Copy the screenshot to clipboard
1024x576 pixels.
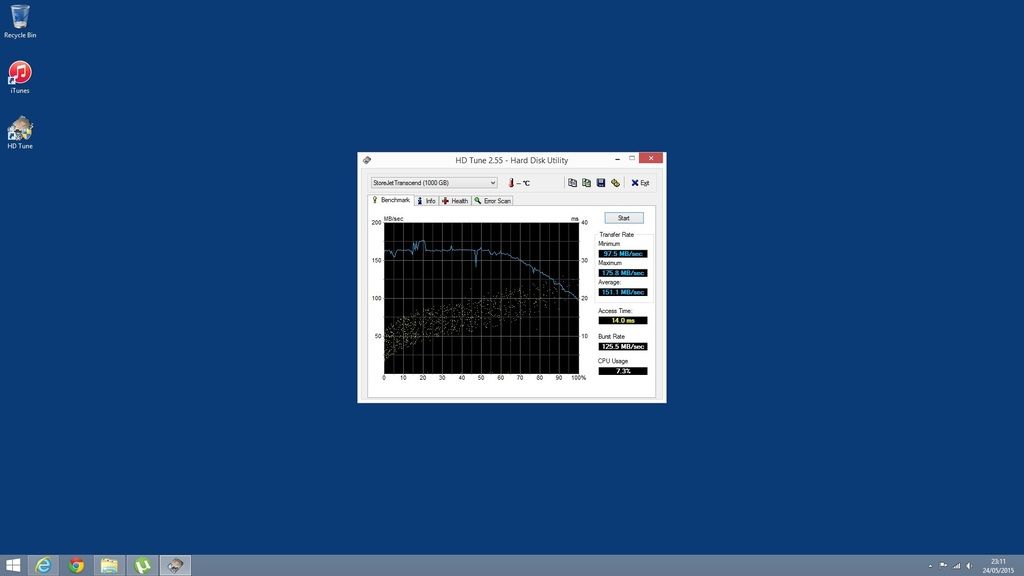click(586, 183)
